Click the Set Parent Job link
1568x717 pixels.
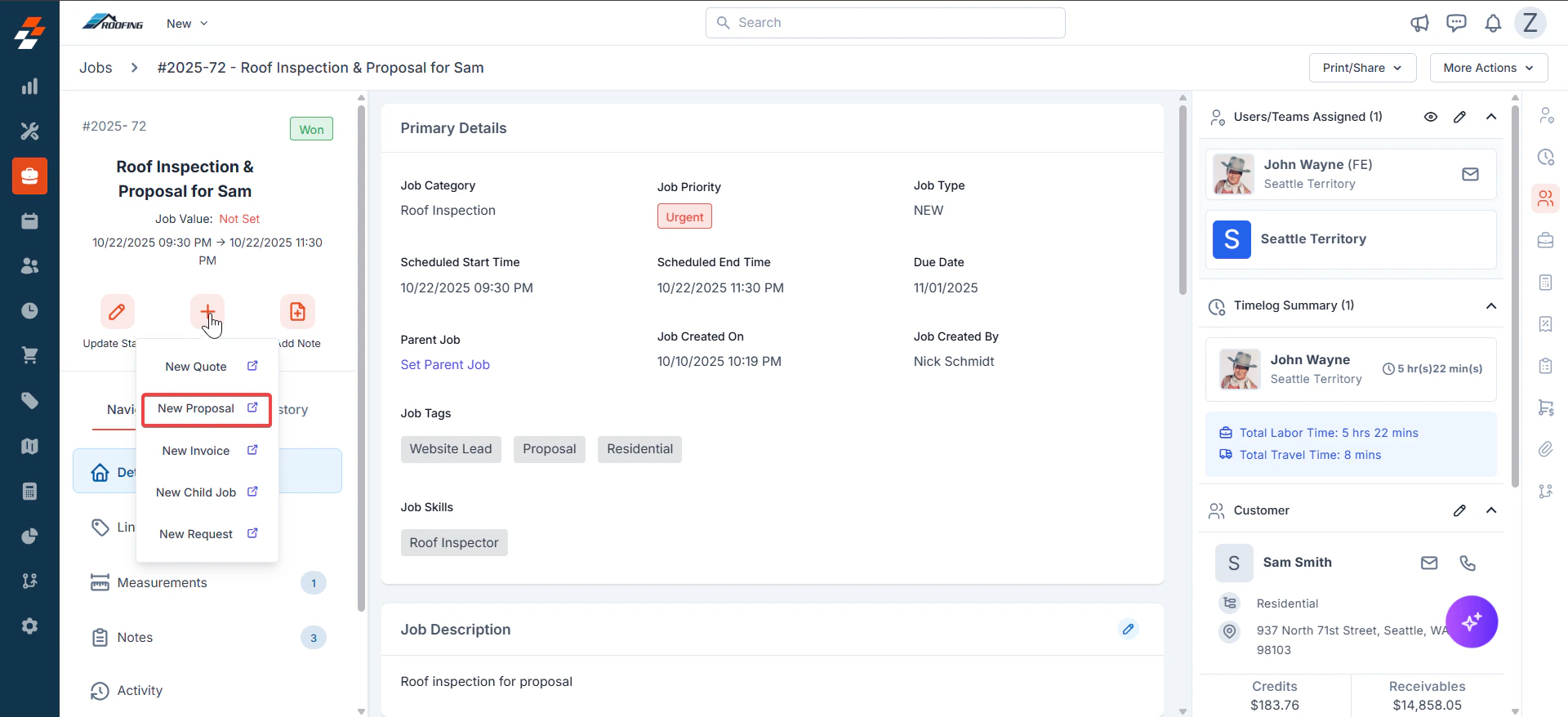(x=445, y=365)
